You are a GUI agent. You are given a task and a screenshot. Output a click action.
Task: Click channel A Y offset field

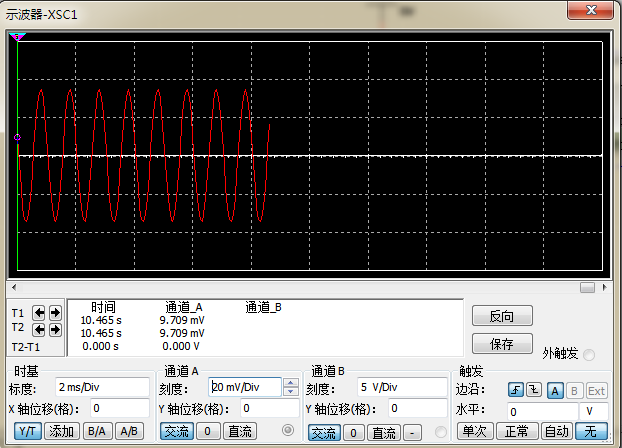(x=269, y=408)
